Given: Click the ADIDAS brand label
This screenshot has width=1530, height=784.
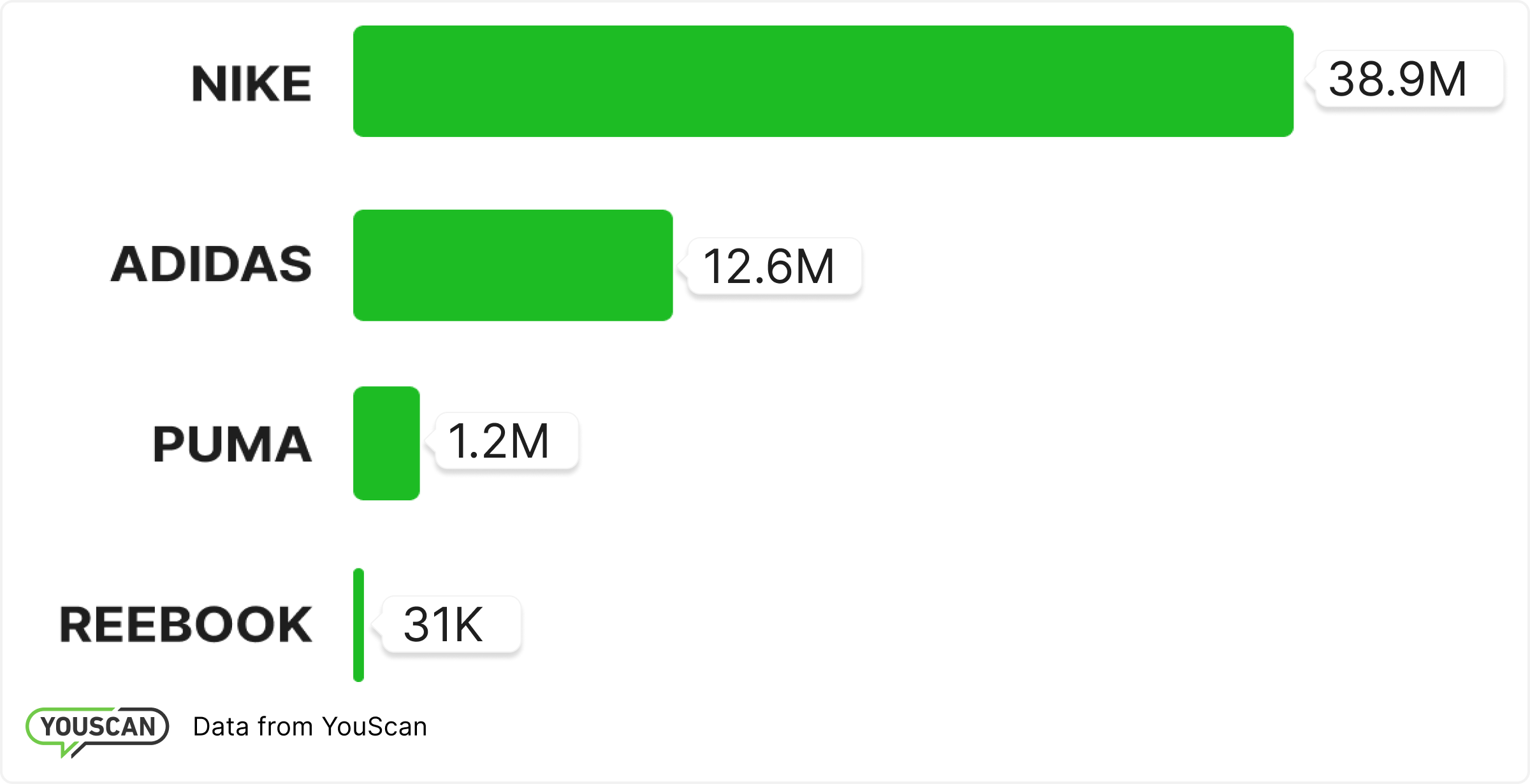Looking at the screenshot, I should 212,265.
